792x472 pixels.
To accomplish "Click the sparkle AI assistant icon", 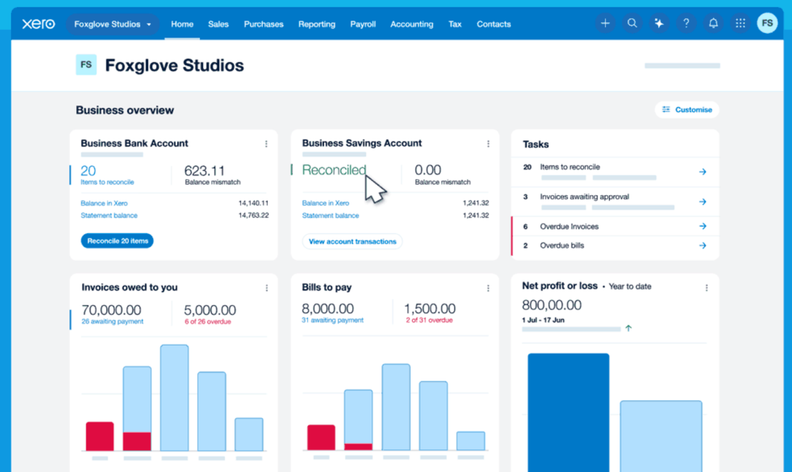I will [659, 23].
